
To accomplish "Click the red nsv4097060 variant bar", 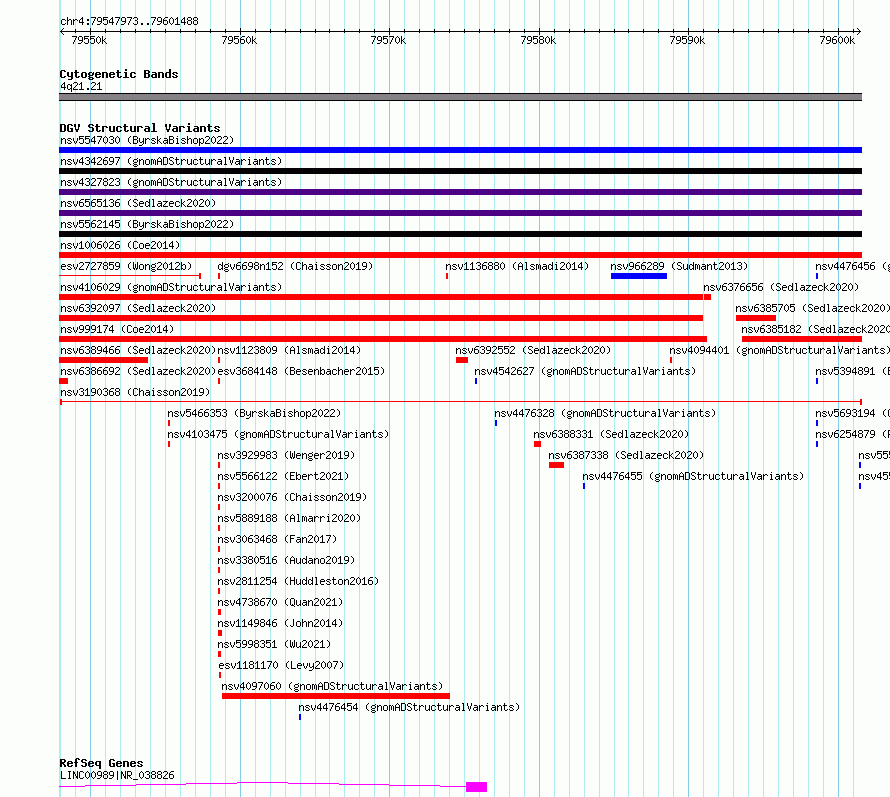I will click(335, 696).
